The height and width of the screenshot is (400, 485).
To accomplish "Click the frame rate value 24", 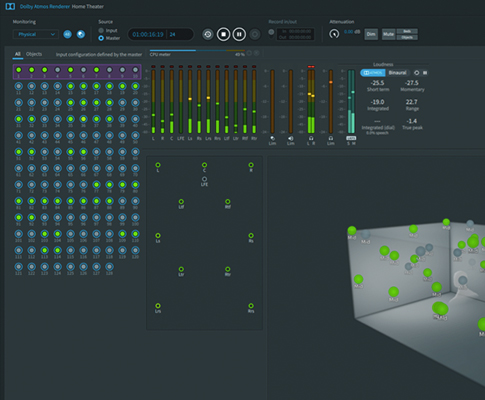I will coord(173,34).
